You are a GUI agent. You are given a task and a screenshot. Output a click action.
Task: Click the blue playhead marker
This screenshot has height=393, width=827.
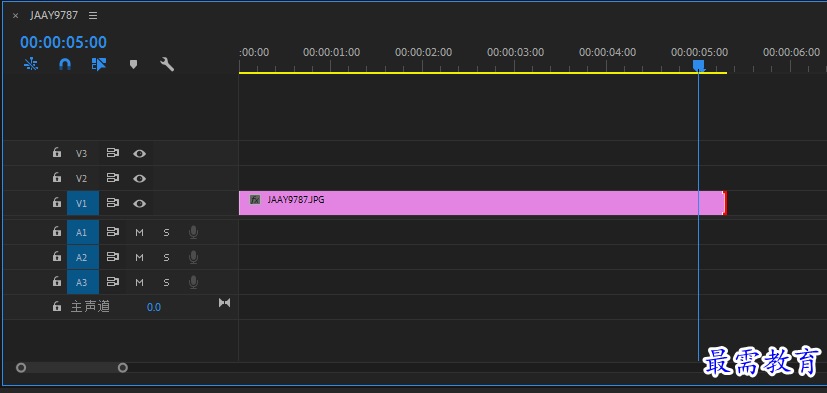coord(699,65)
